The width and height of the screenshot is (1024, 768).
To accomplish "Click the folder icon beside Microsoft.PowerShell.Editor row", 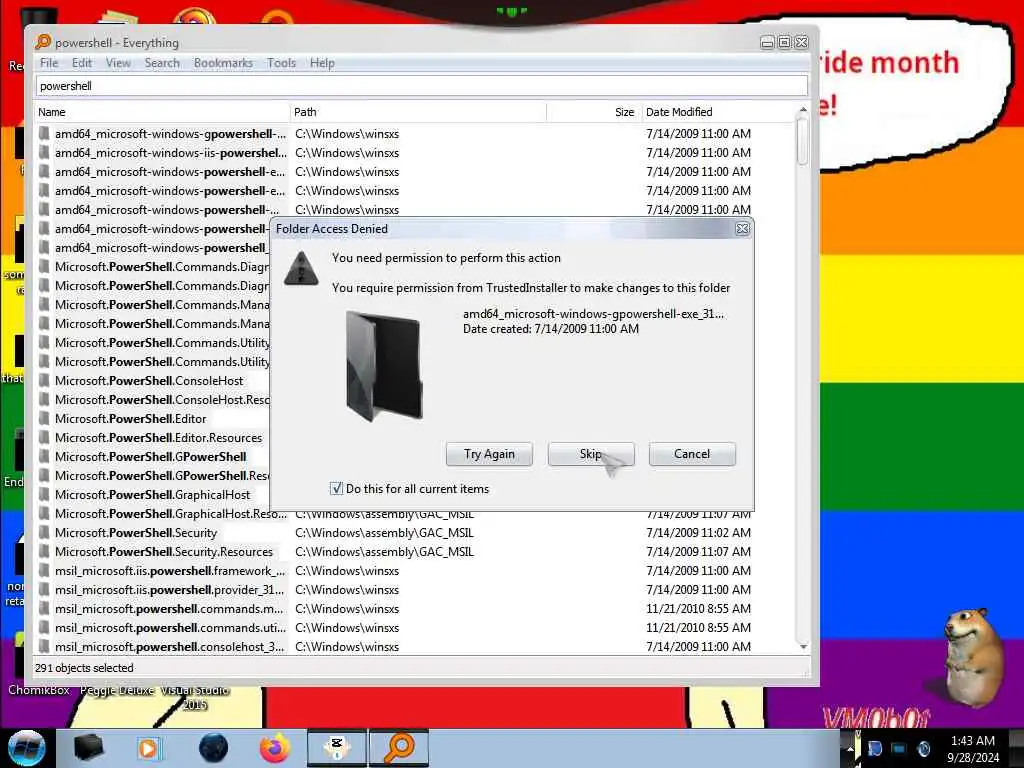I will pyautogui.click(x=44, y=419).
